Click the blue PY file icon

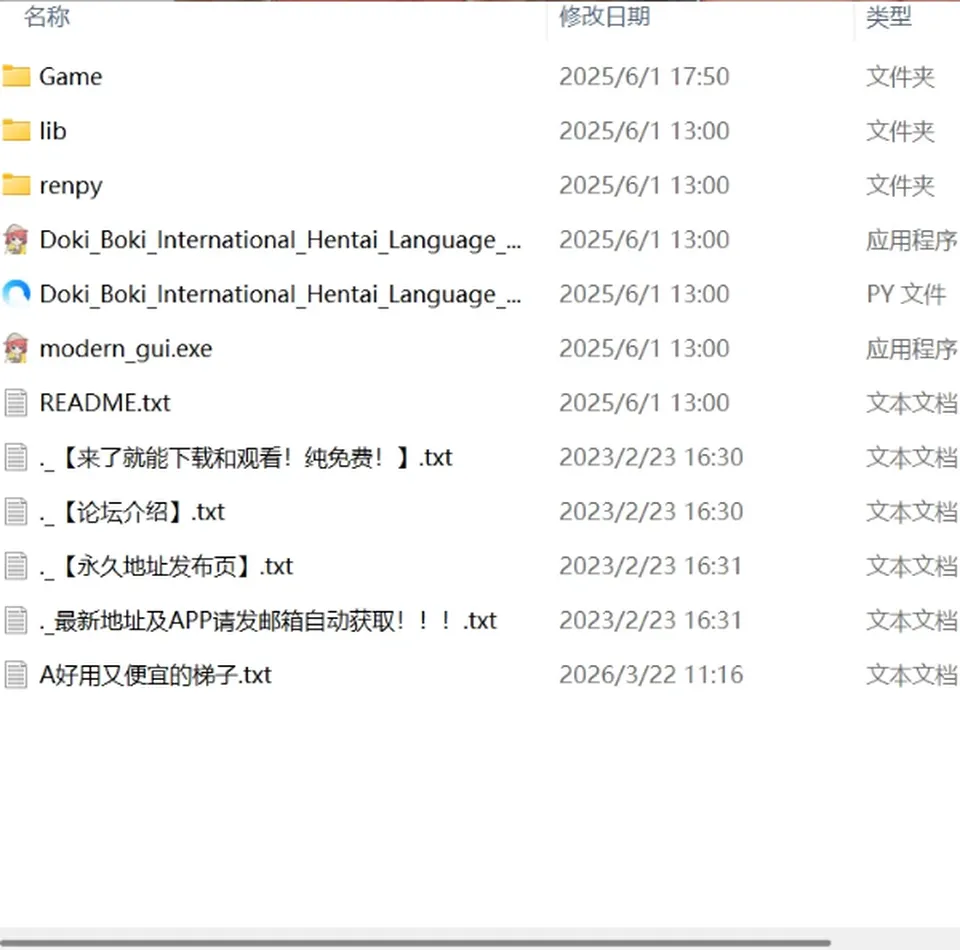point(16,294)
